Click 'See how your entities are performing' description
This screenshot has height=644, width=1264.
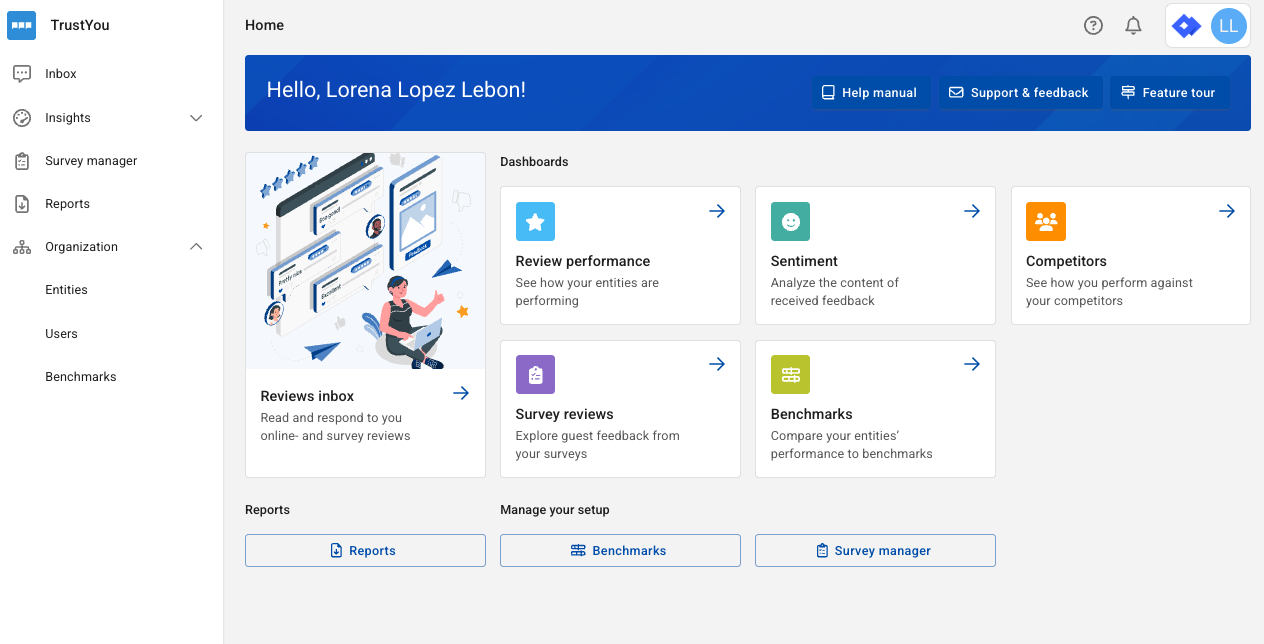pyautogui.click(x=587, y=292)
